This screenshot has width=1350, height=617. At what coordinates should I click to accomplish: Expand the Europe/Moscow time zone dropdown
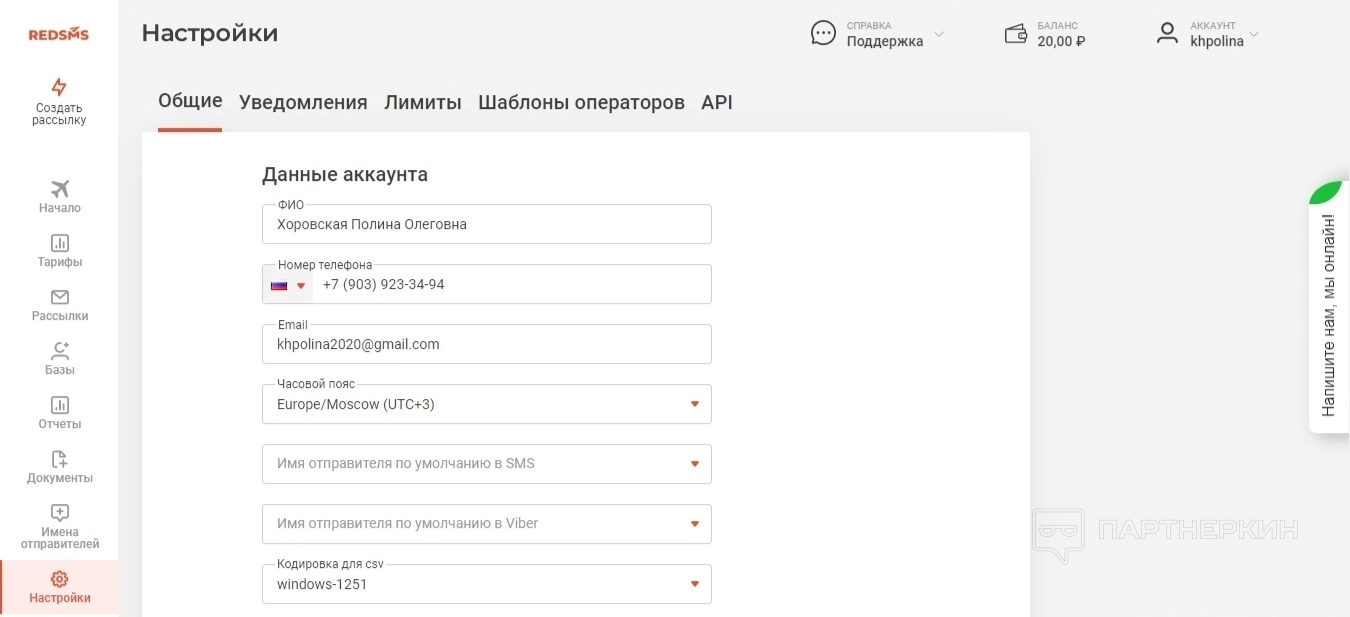(x=694, y=404)
